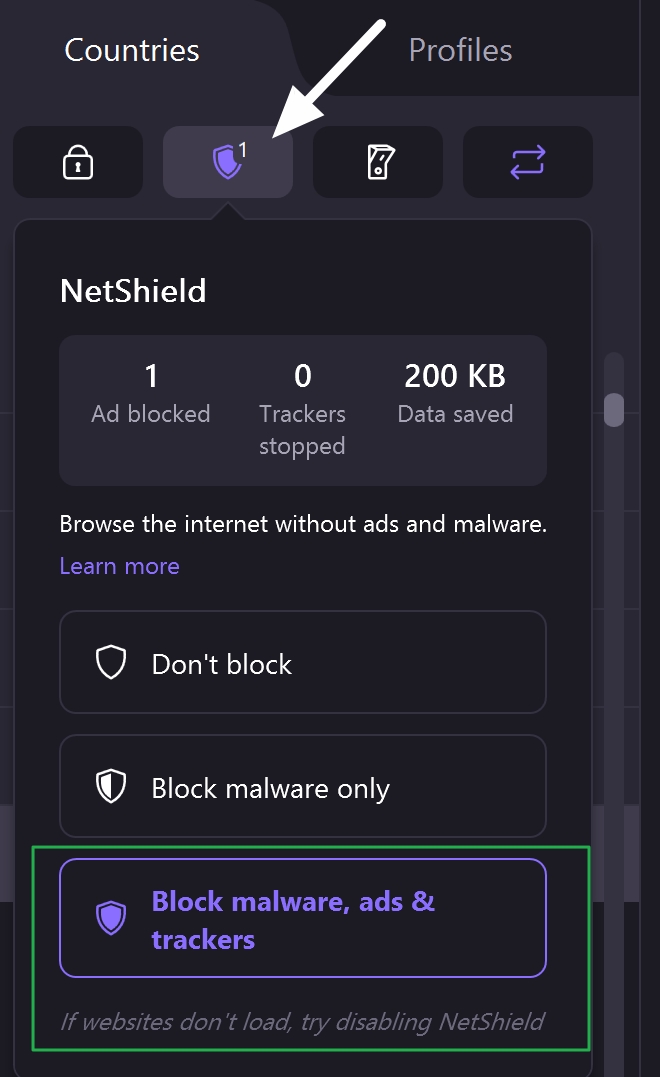Click the outline shield beside Don't block
The width and height of the screenshot is (660, 1077).
click(110, 663)
